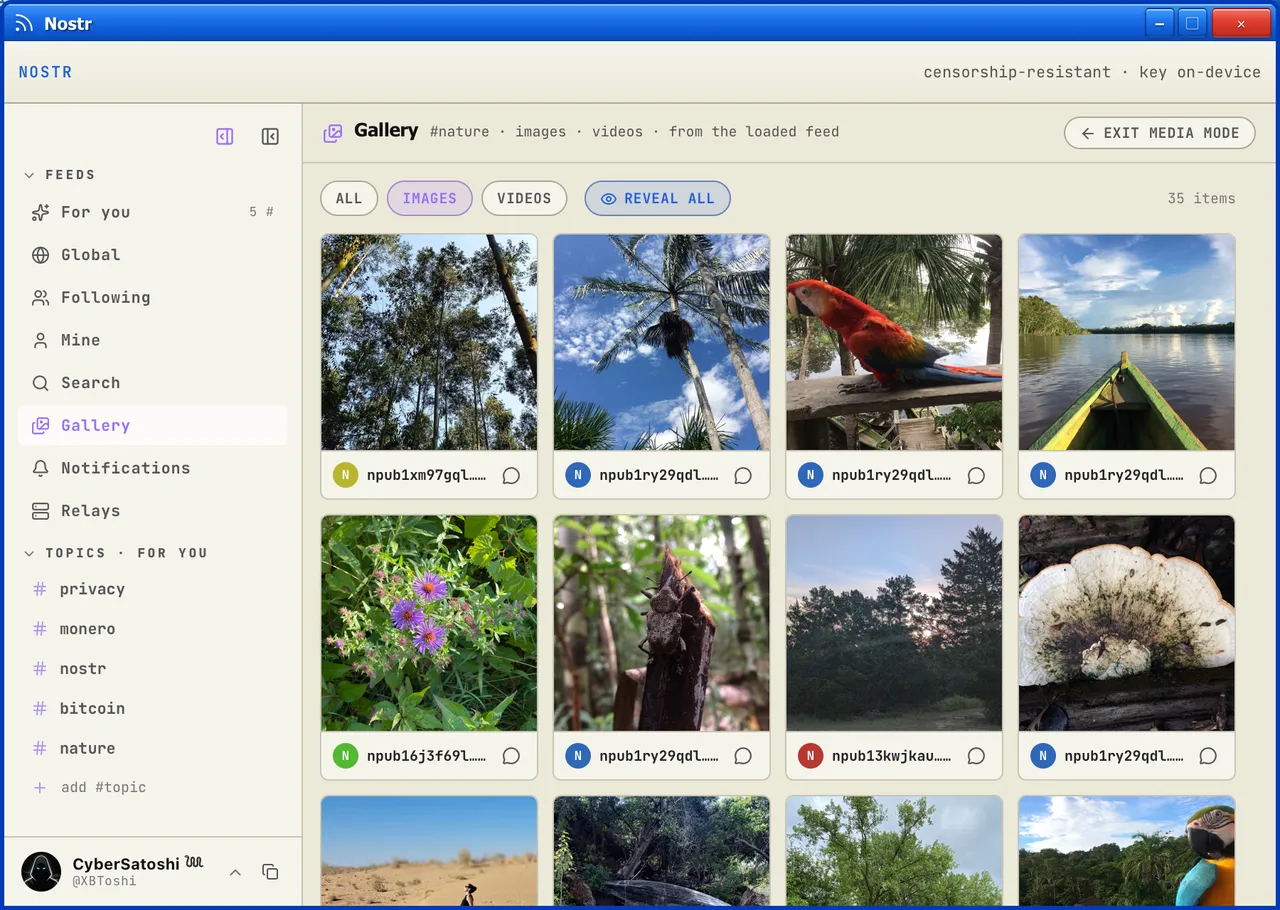Click the "Gallery" heading in the content header

[x=386, y=130]
